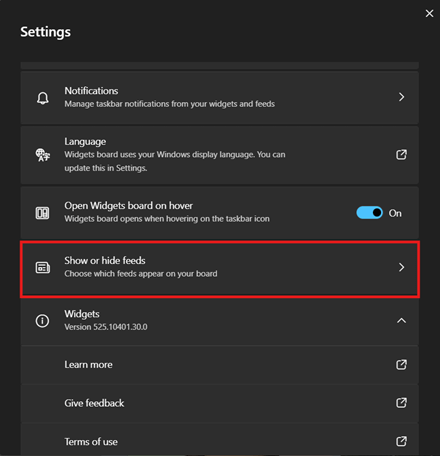This screenshot has height=456, width=440.
Task: Click the feeds newspaper icon
Action: [43, 267]
